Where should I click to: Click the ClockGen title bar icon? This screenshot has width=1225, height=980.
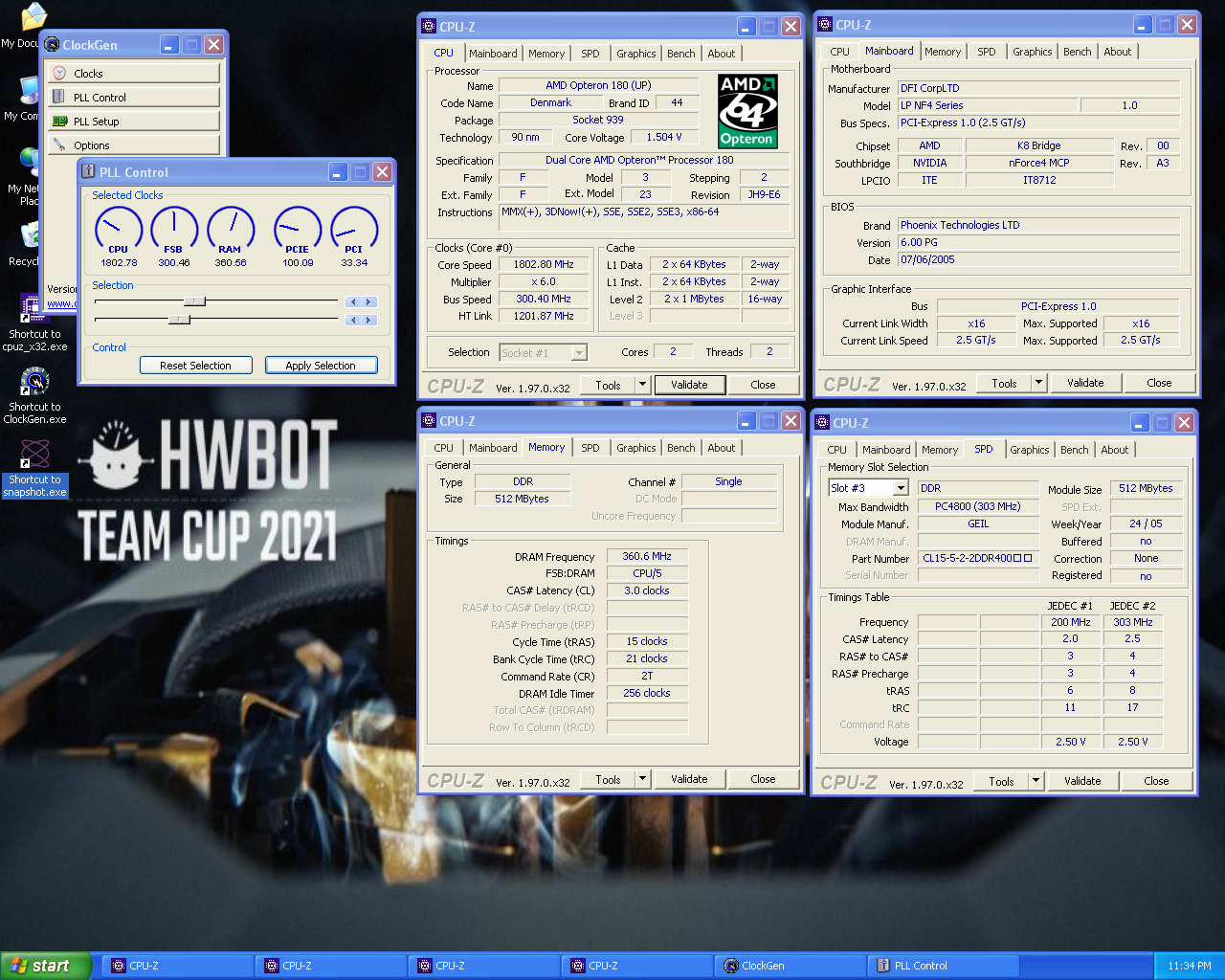point(52,44)
